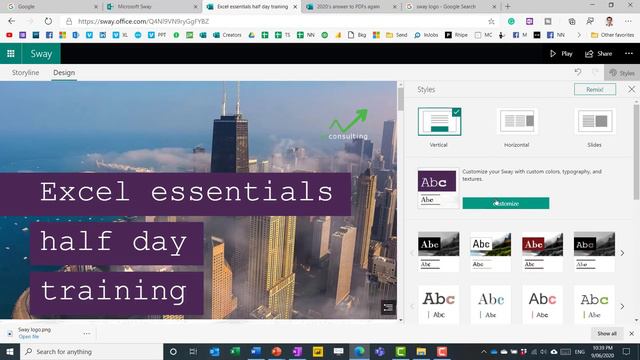Image resolution: width=640 pixels, height=360 pixels.
Task: Switch to the 2020's answer to PDFs tab
Action: 351,7
